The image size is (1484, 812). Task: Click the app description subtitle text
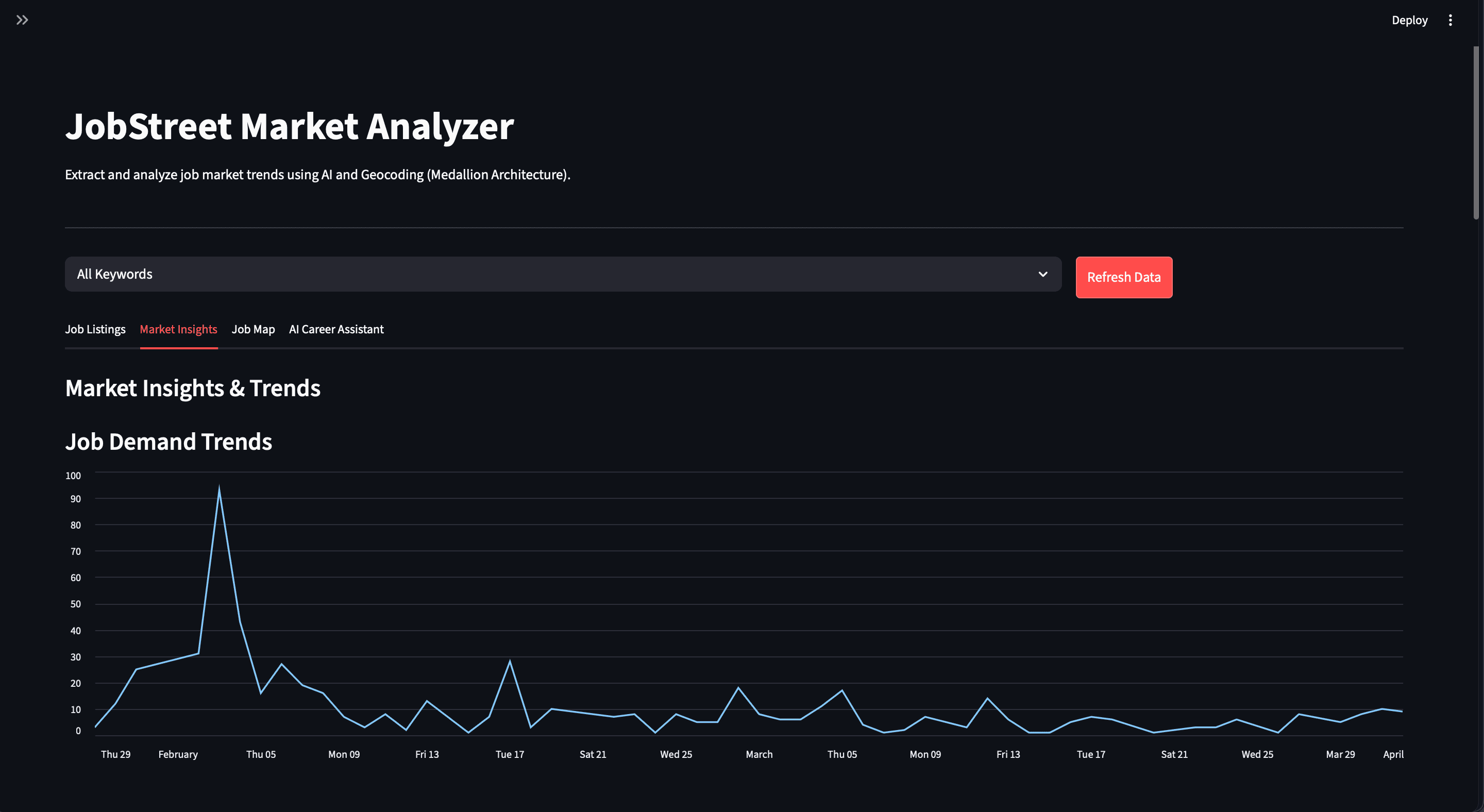click(317, 175)
